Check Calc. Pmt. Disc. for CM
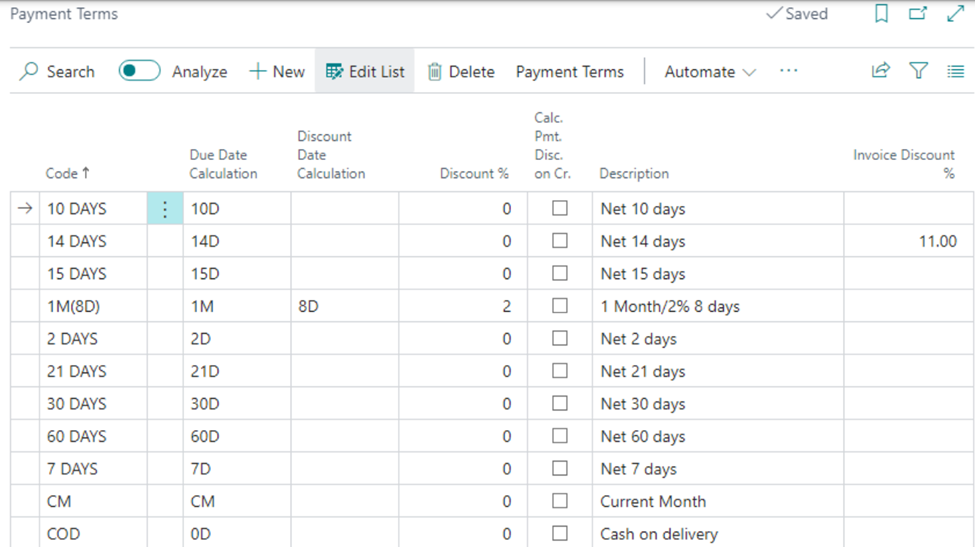 tap(560, 501)
